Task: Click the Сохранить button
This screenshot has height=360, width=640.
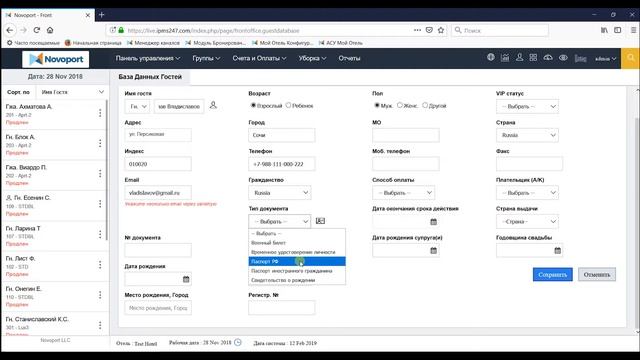Action: [x=553, y=274]
